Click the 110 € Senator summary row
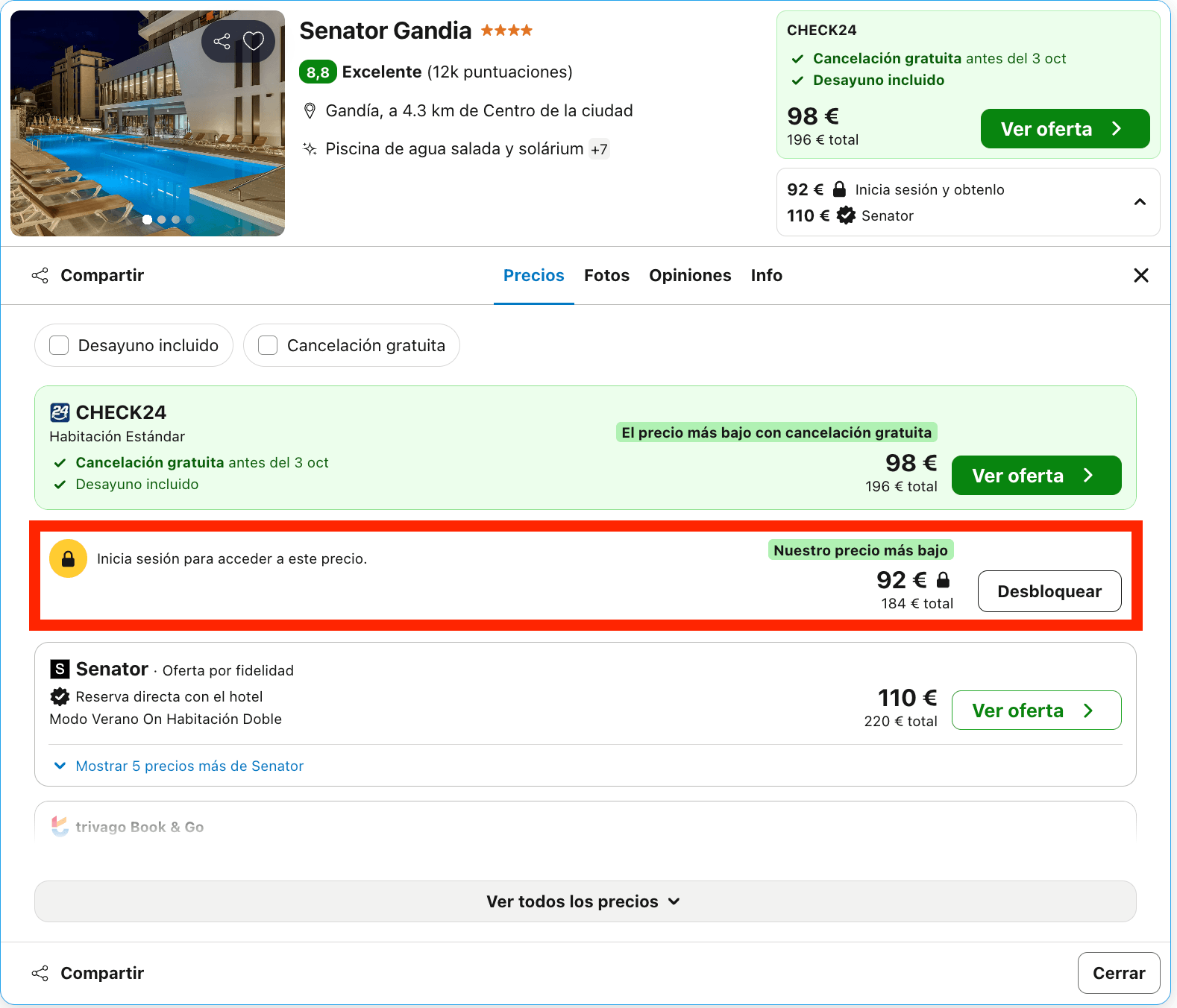This screenshot has height=1008, width=1177. [850, 215]
